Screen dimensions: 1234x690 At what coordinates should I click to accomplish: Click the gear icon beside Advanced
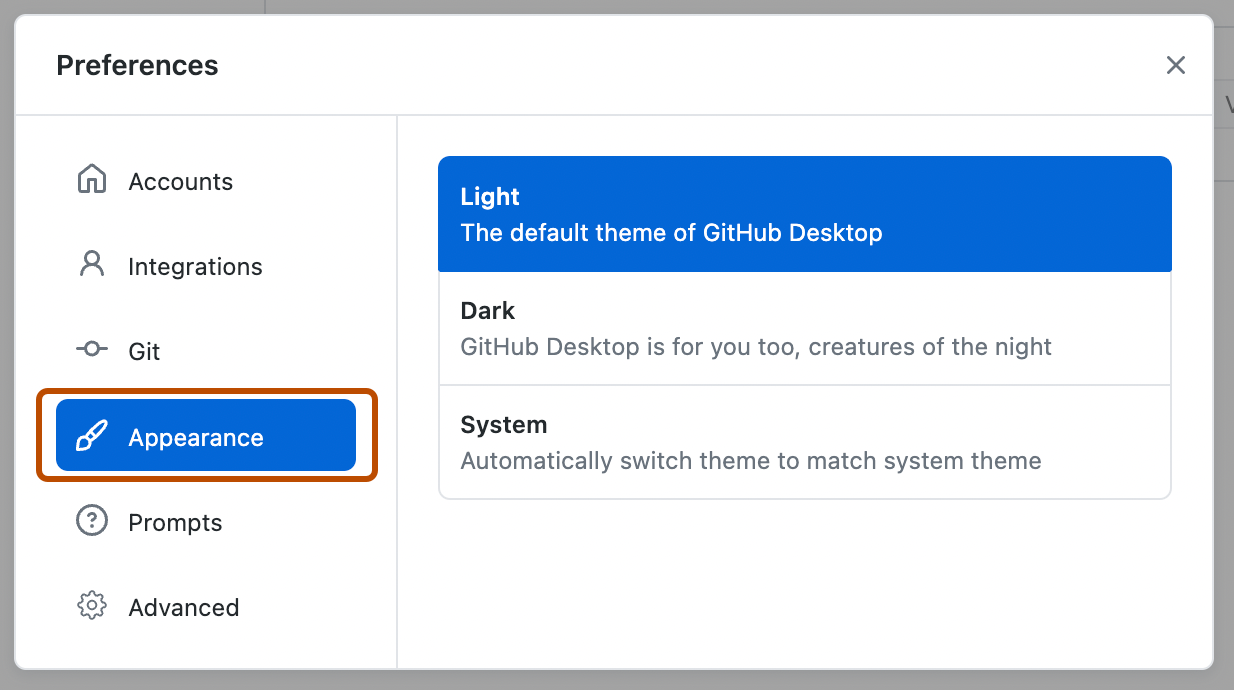click(92, 606)
